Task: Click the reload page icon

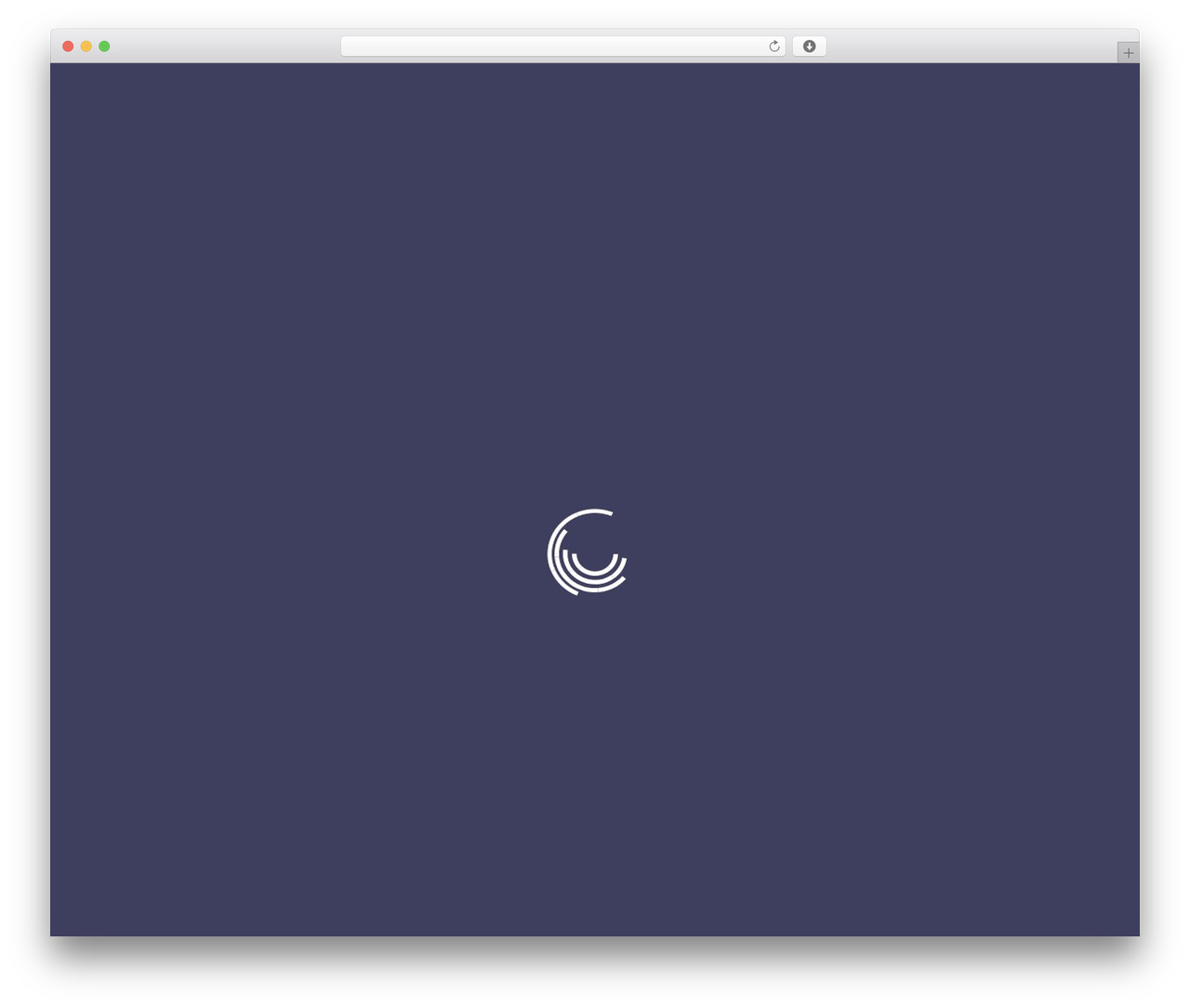Action: 773,46
